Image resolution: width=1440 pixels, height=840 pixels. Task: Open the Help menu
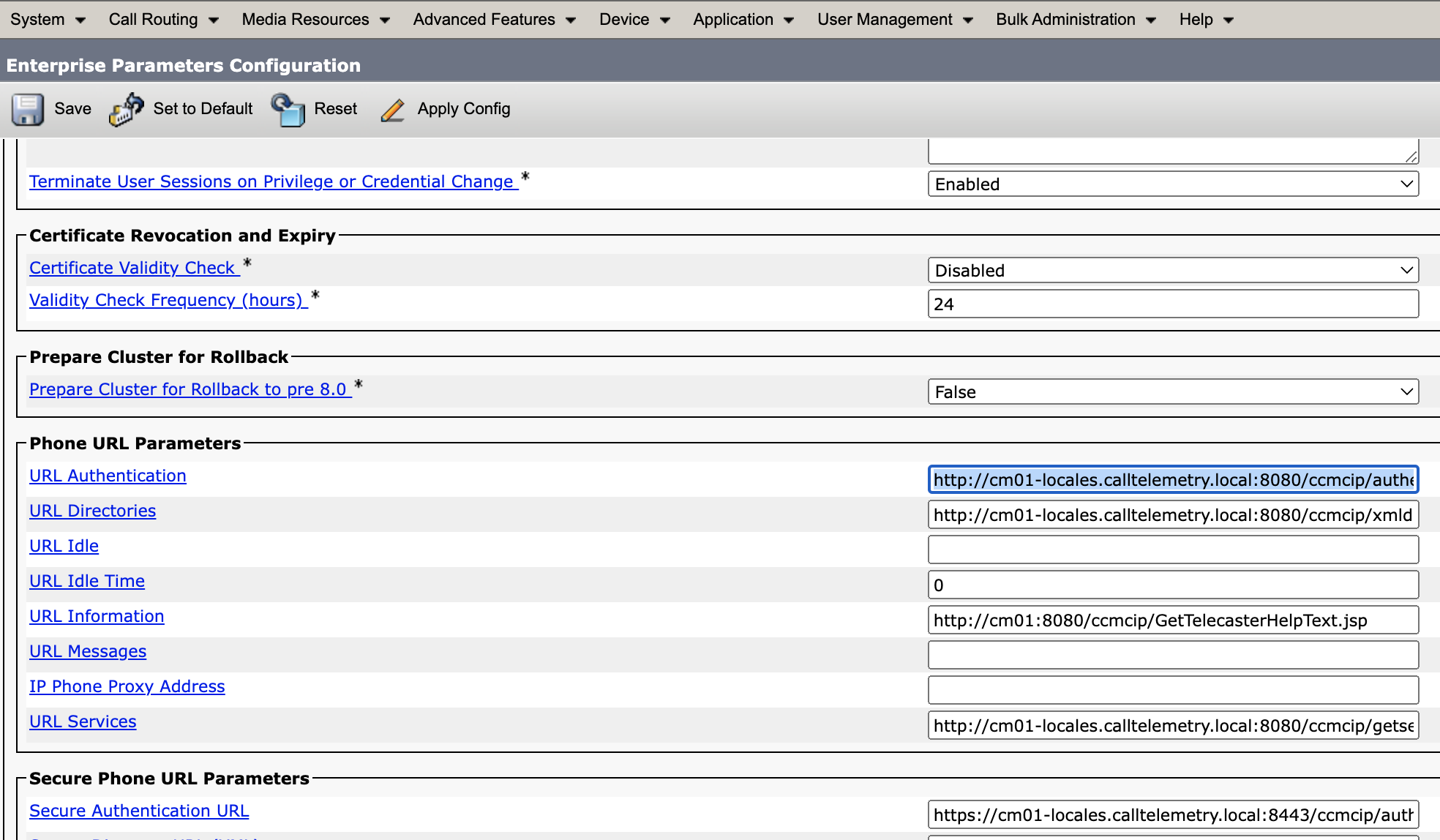coord(1197,20)
